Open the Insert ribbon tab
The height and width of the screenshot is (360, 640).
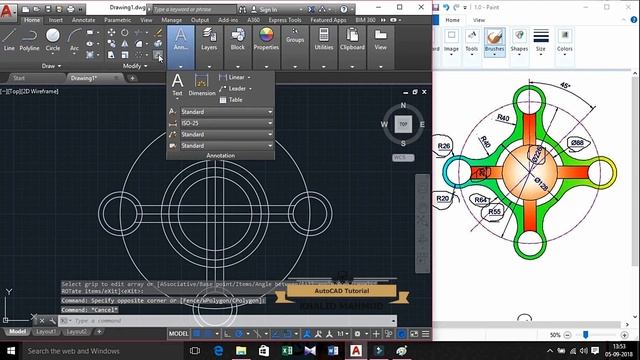pyautogui.click(x=56, y=20)
